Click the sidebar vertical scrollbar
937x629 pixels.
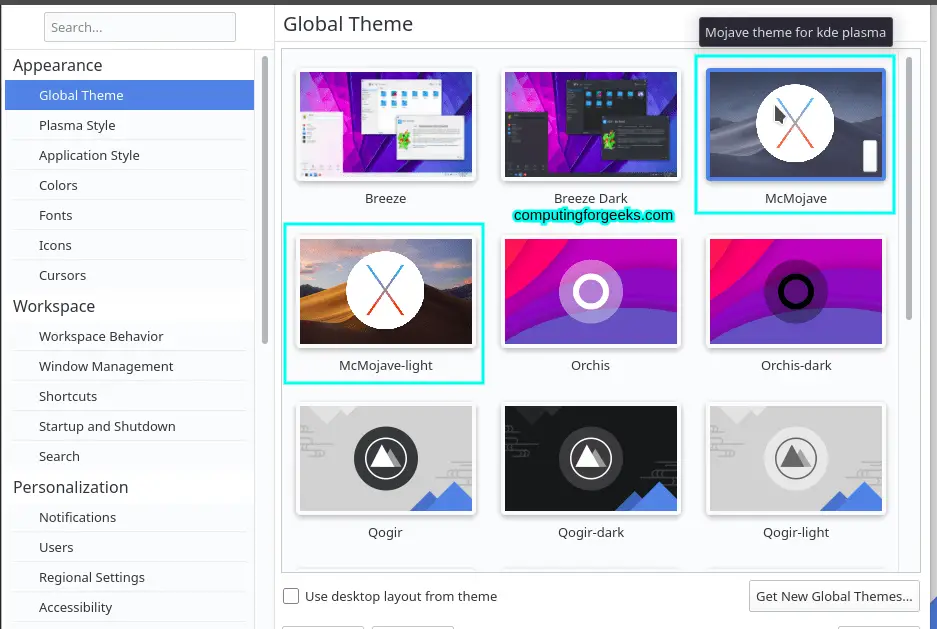(265, 200)
